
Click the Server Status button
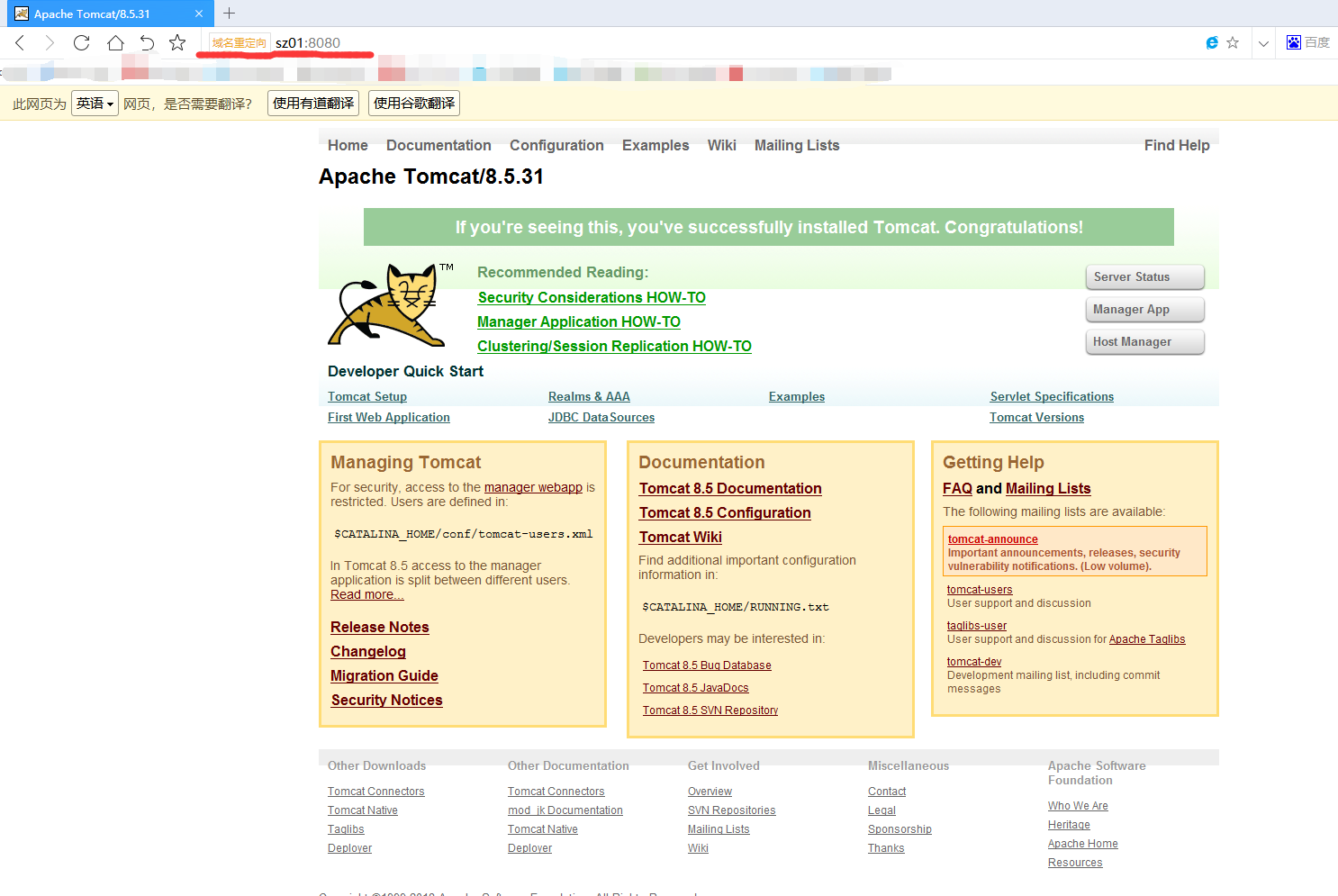1145,276
